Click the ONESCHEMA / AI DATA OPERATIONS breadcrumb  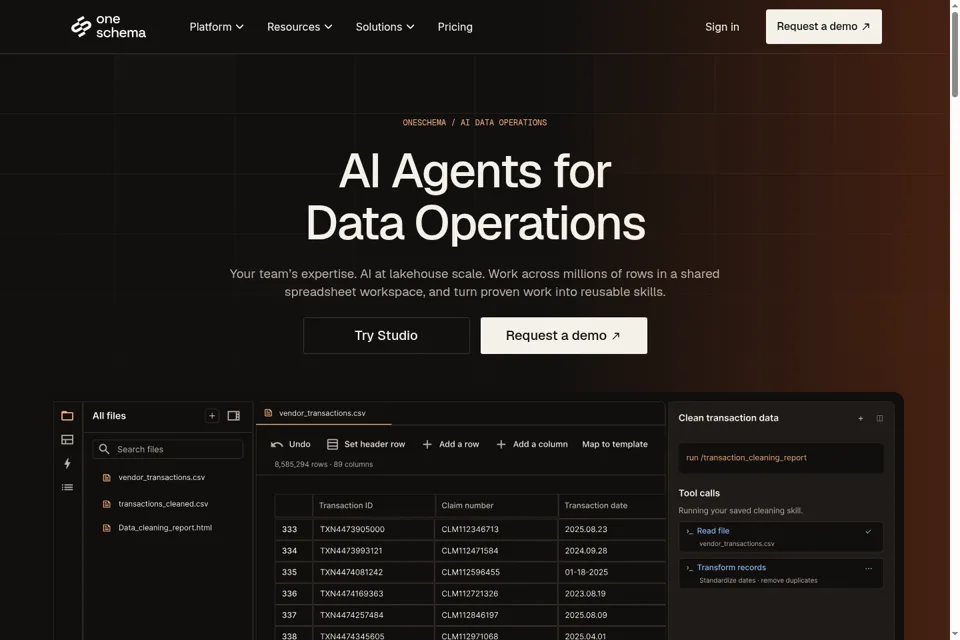(474, 122)
